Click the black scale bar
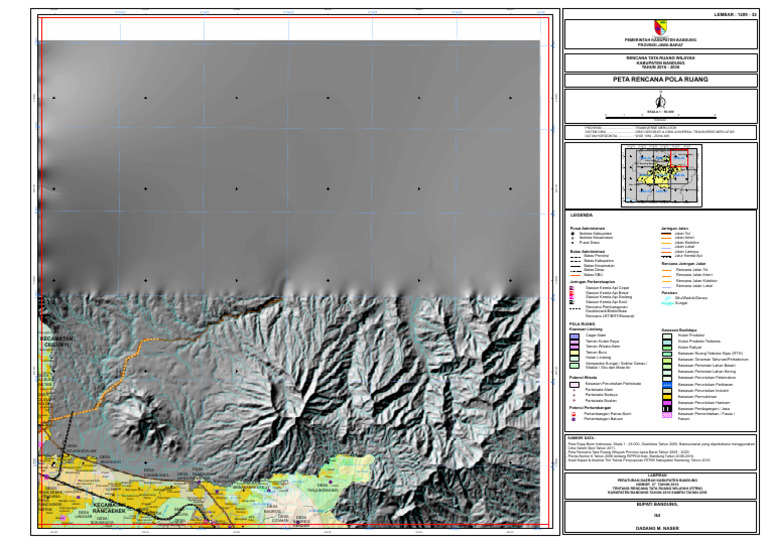This screenshot has height=542, width=768. 661,118
